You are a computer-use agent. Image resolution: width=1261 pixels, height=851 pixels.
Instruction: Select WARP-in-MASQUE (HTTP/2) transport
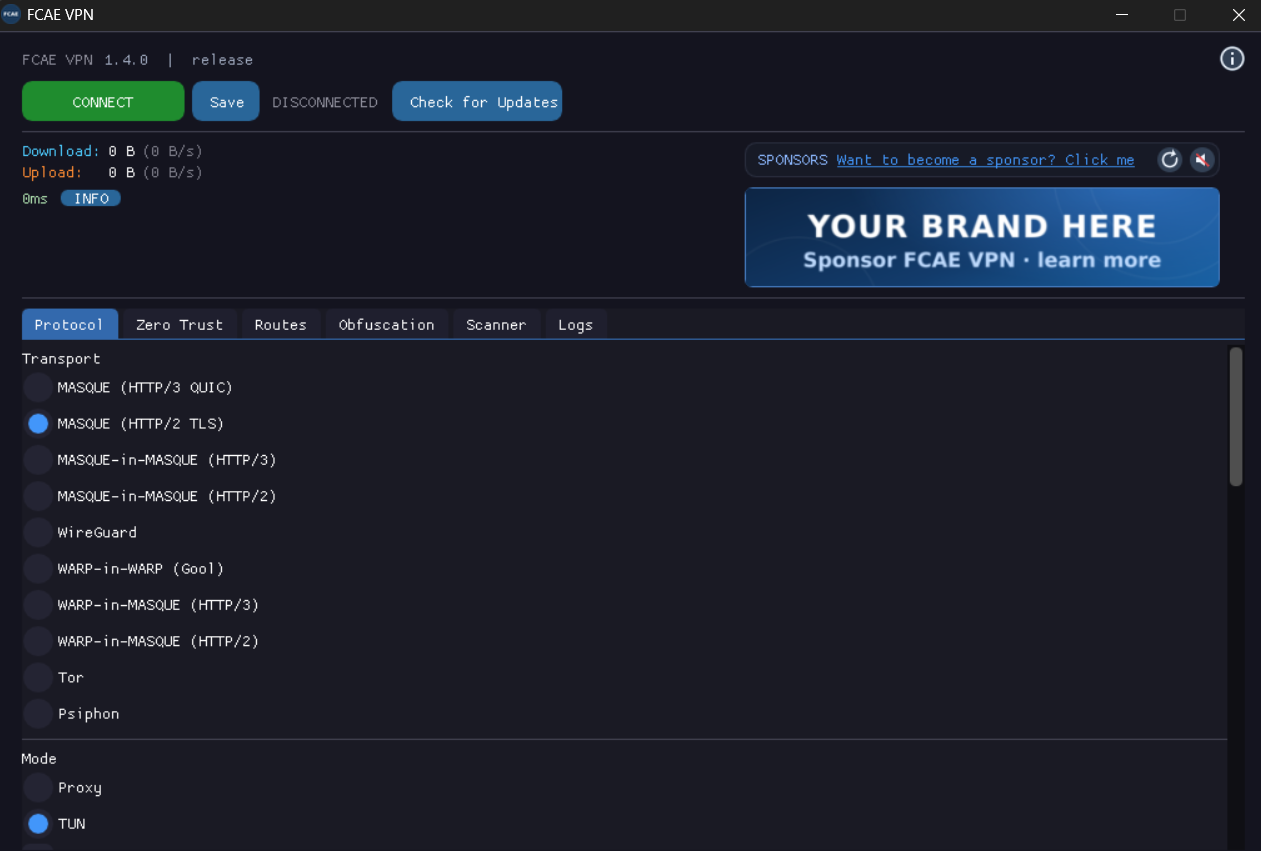click(x=141, y=641)
